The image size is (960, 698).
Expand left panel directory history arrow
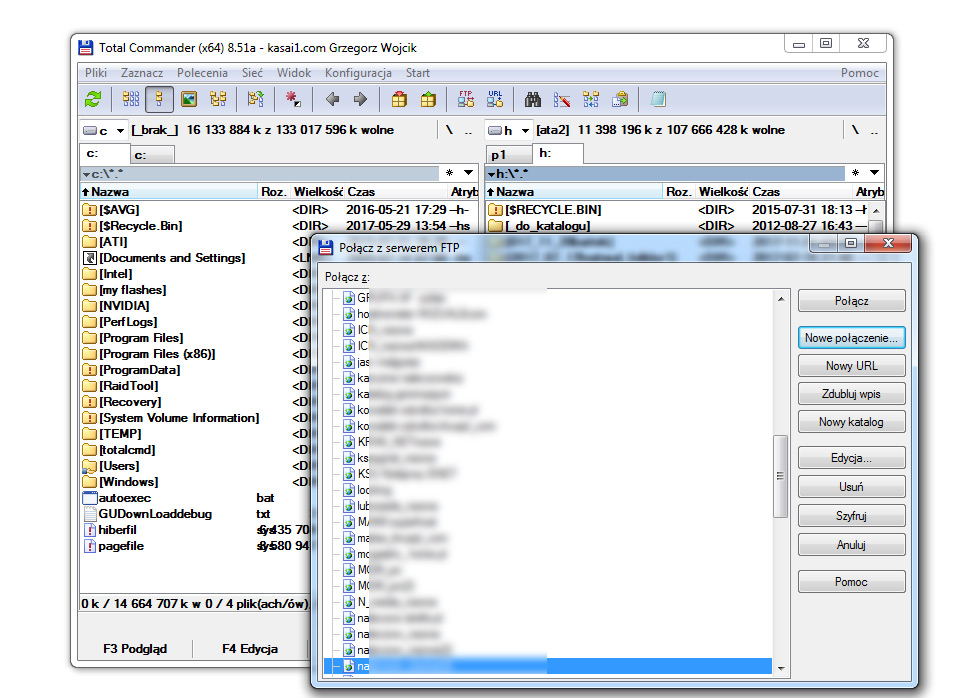[468, 173]
